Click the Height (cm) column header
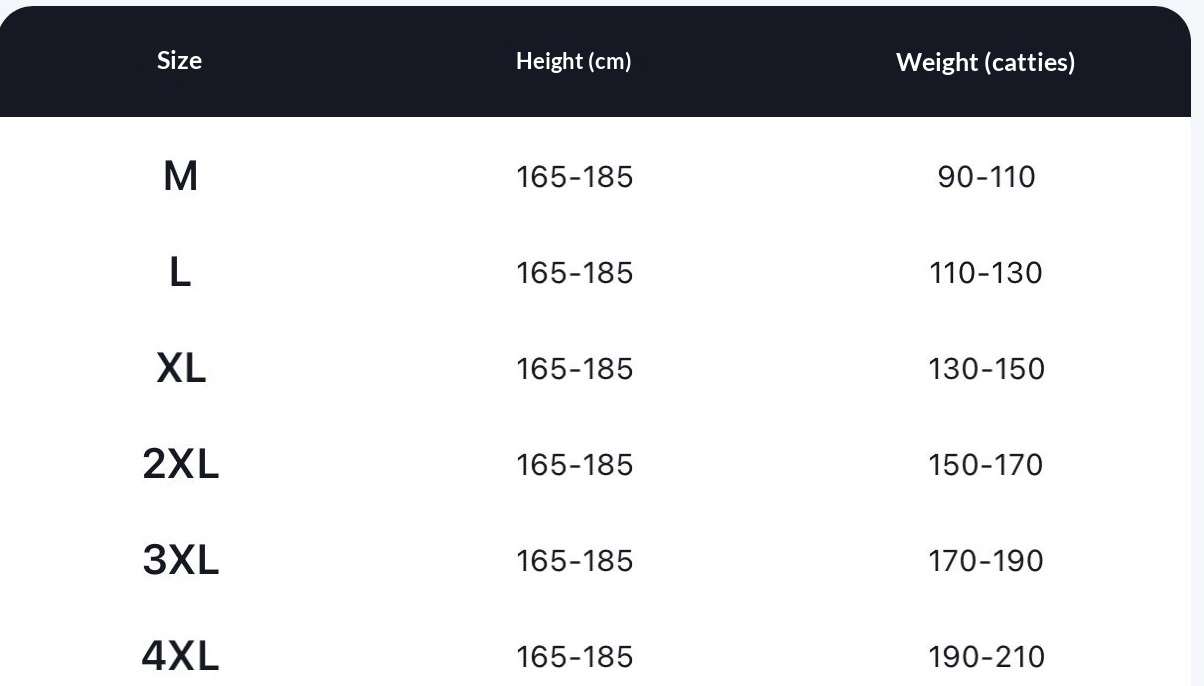Image resolution: width=1204 pixels, height=686 pixels. point(574,62)
